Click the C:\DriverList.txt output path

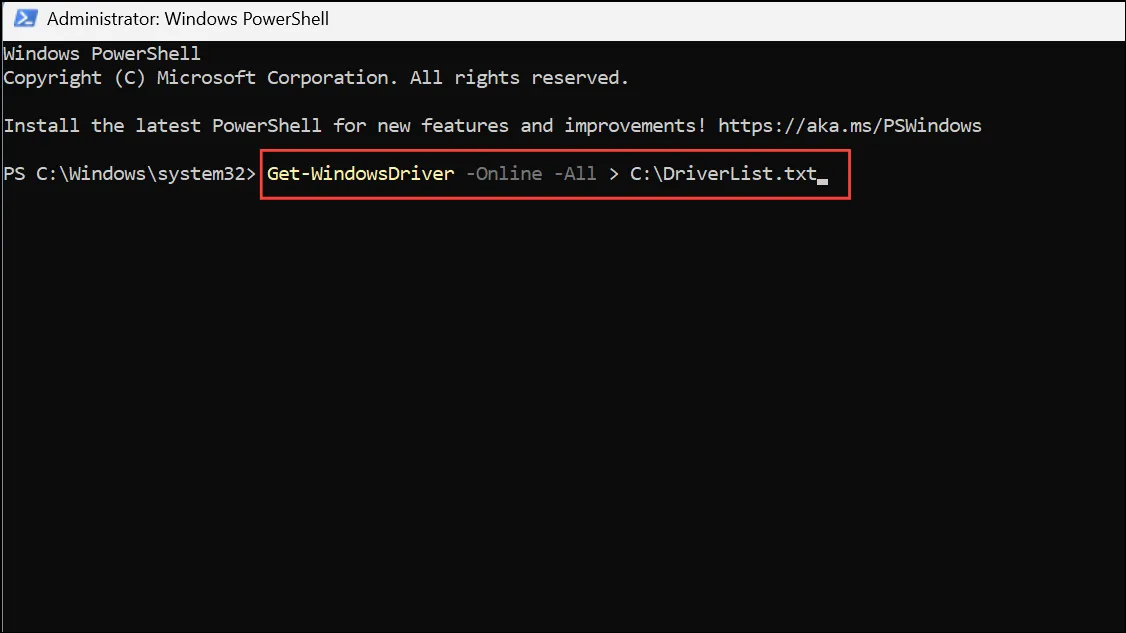tap(723, 174)
